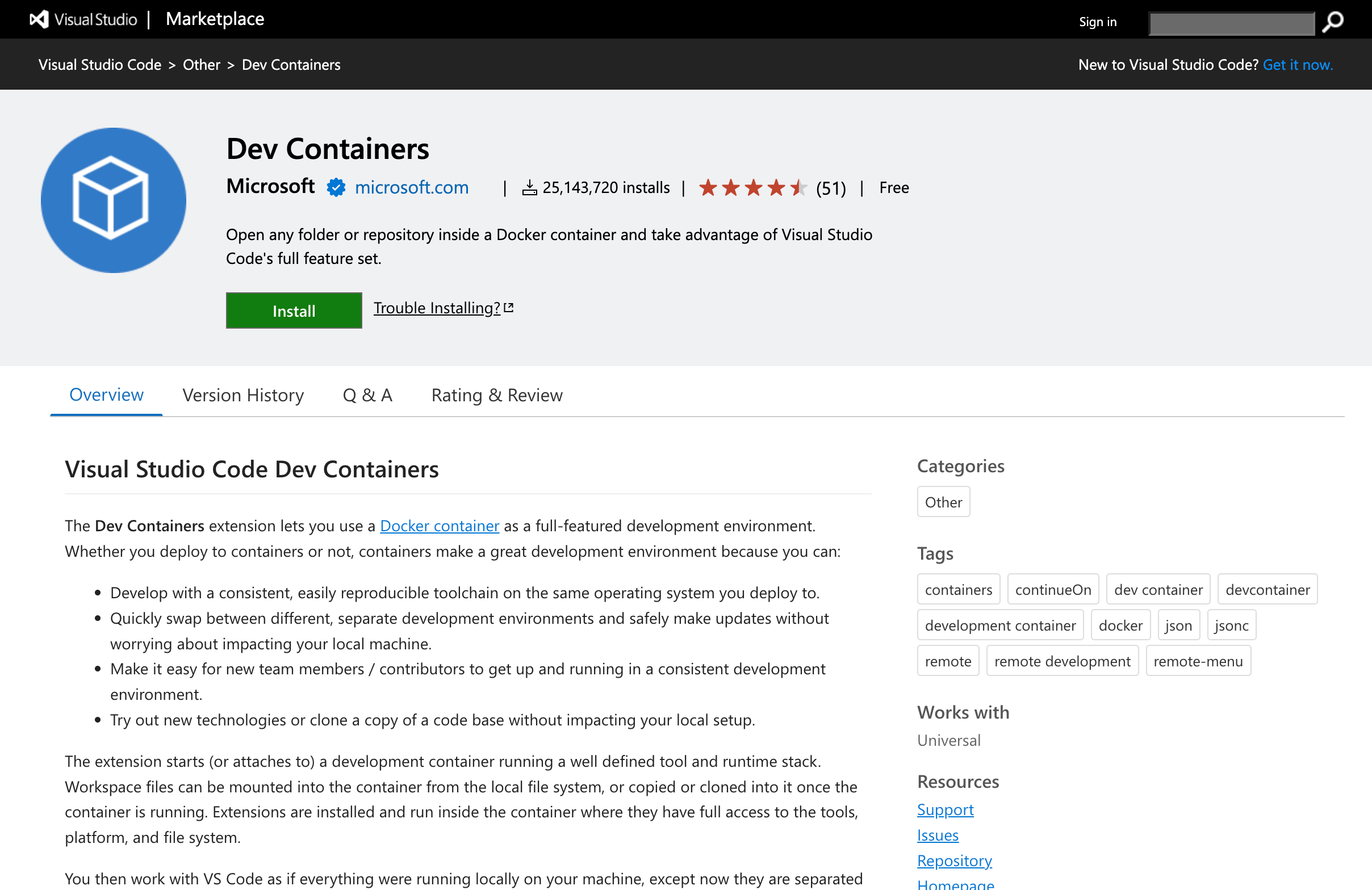Viewport: 1372px width, 890px height.
Task: Click the dev container tag
Action: (x=1158, y=589)
